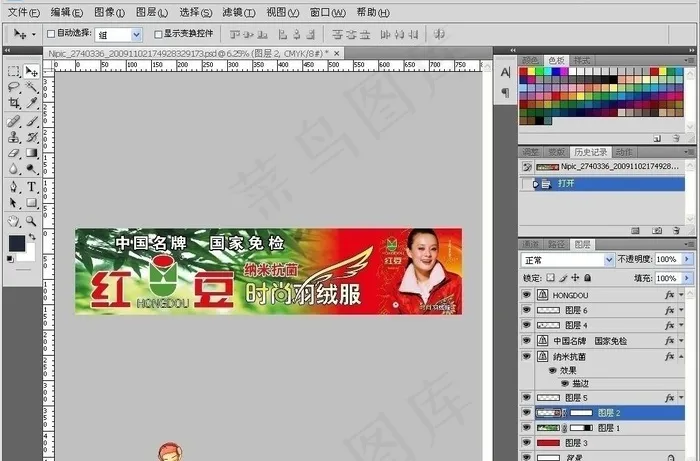This screenshot has height=461, width=700.
Task: Enable the 自动选择 checkbox
Action: 50,34
